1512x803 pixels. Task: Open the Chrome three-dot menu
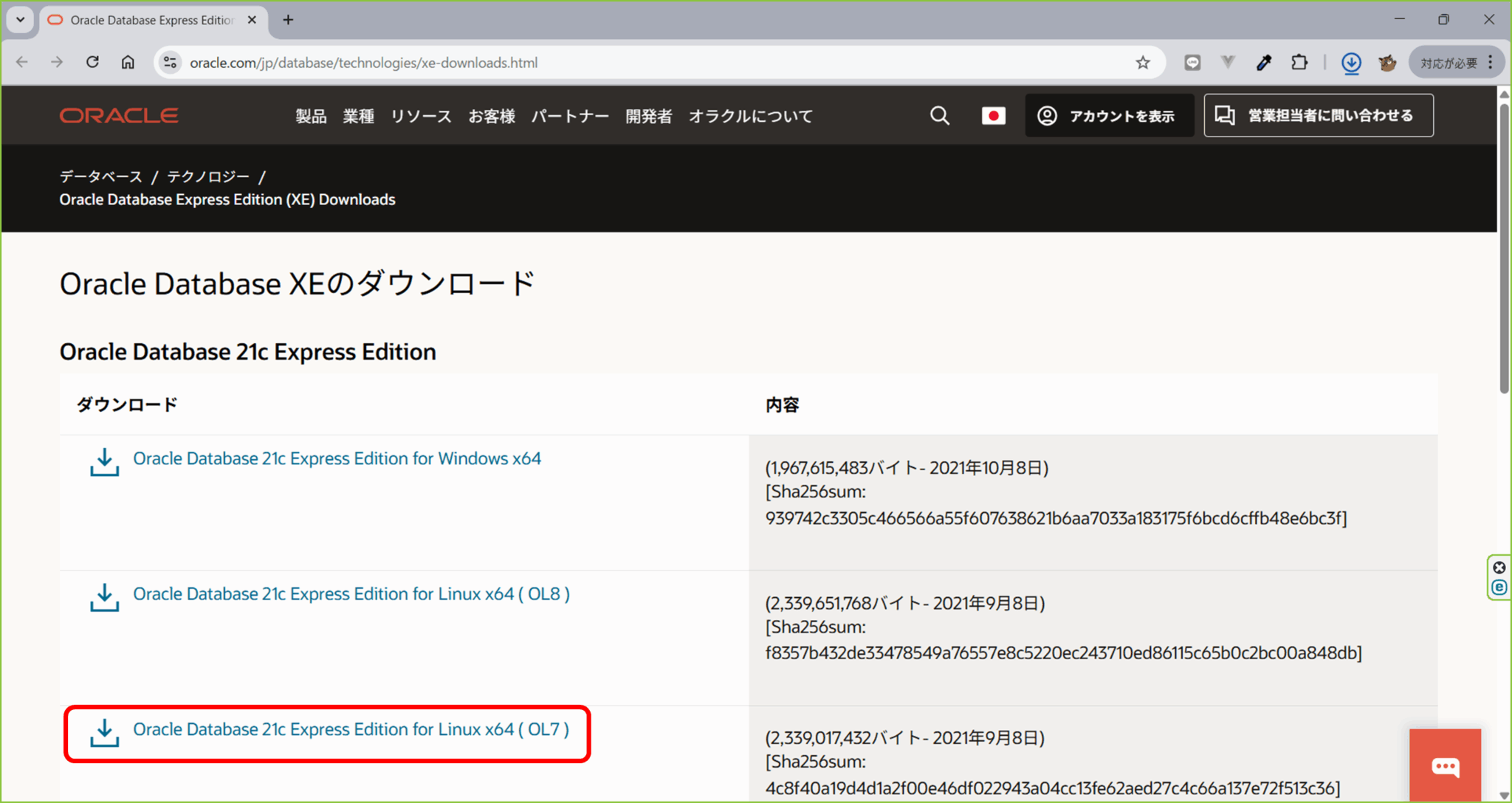tap(1491, 62)
